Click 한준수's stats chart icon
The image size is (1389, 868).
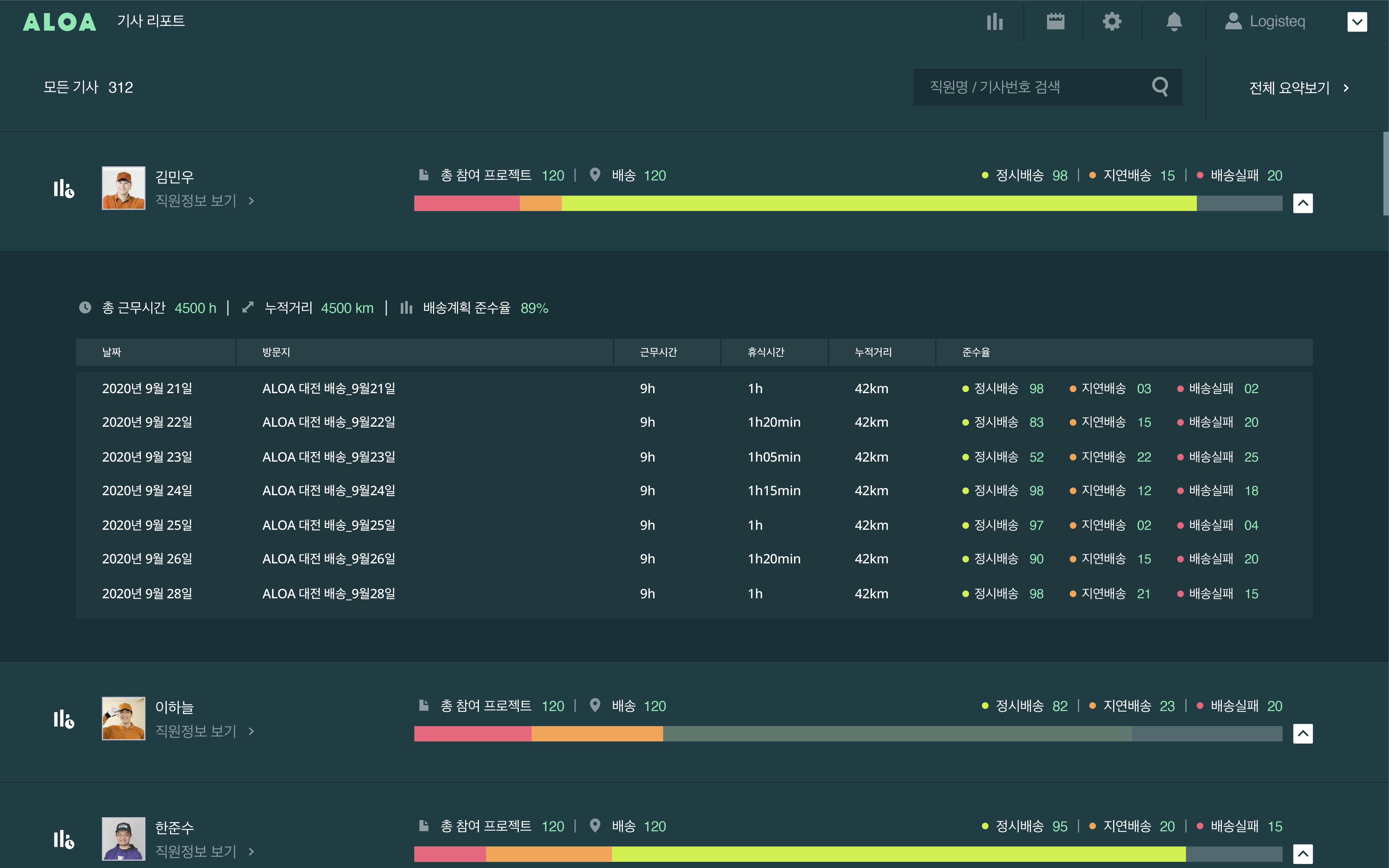[64, 839]
